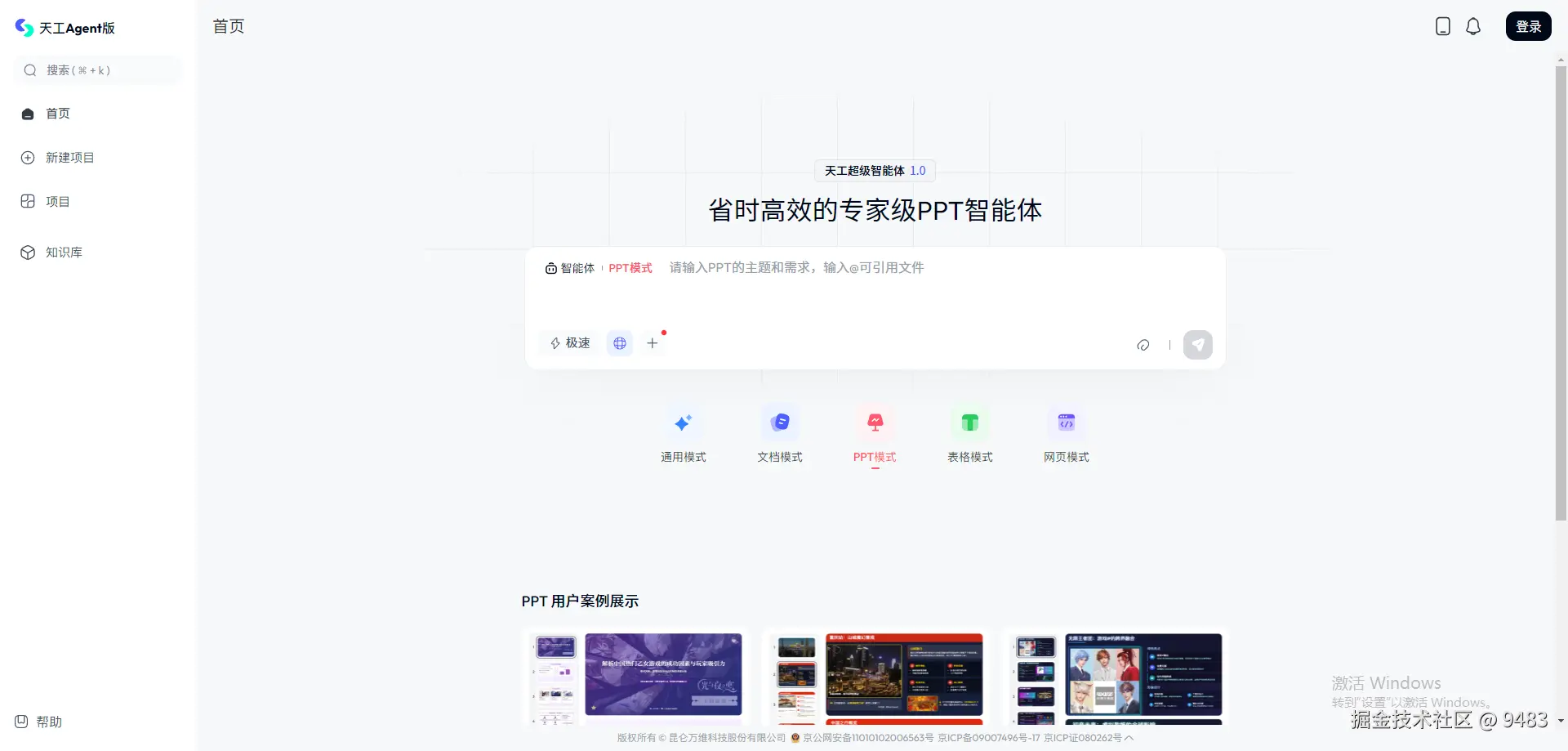The image size is (1568, 751).
Task: Click the 项目 grid icon in the sidebar
Action: point(28,202)
